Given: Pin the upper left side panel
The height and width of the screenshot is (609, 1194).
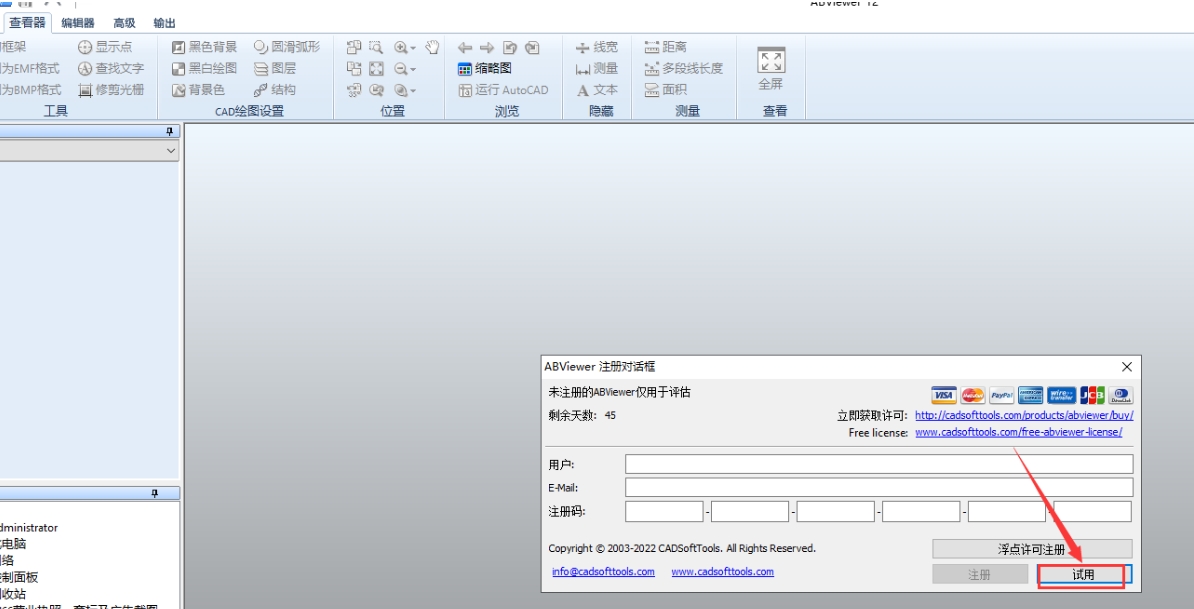Looking at the screenshot, I should pos(170,131).
